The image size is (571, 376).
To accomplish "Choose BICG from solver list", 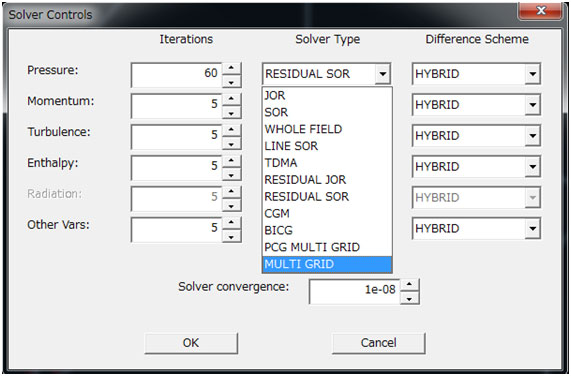I will (327, 230).
